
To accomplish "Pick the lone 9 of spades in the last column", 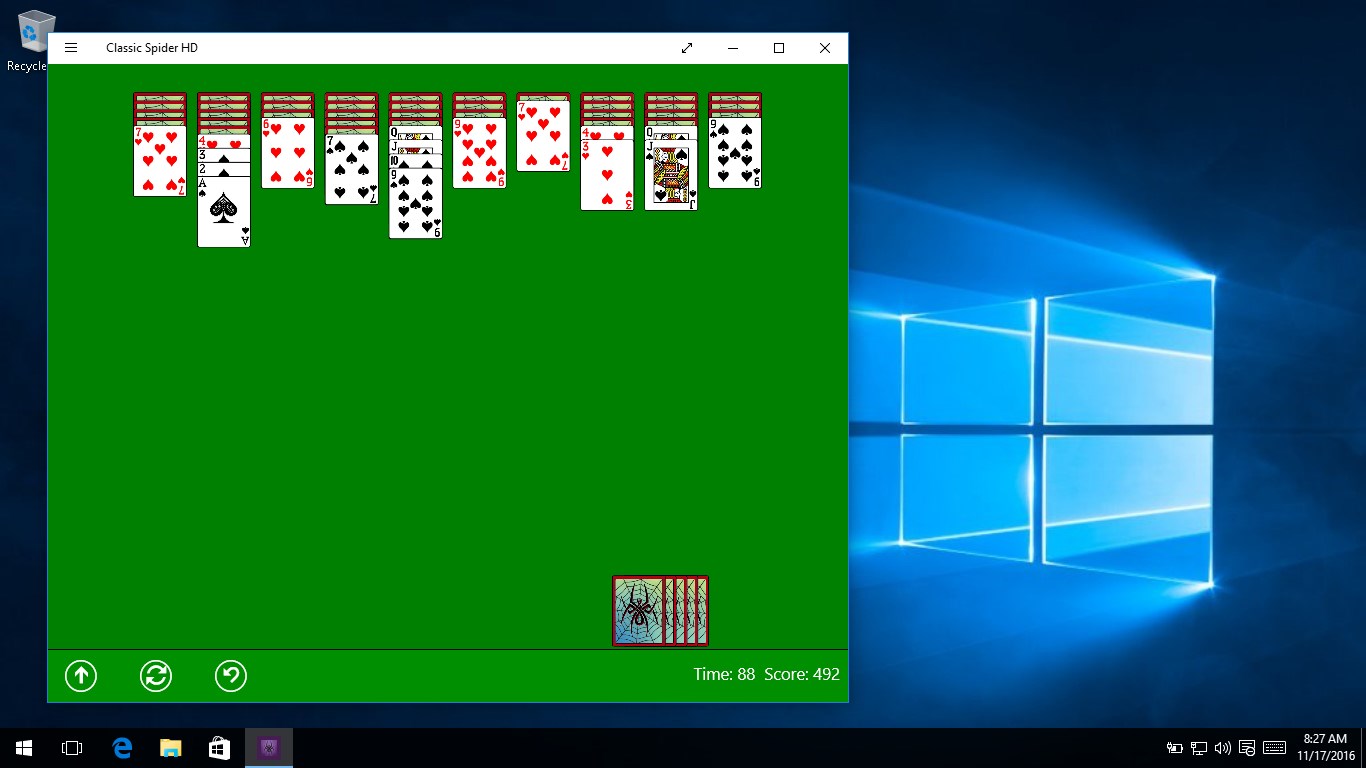I will (735, 153).
